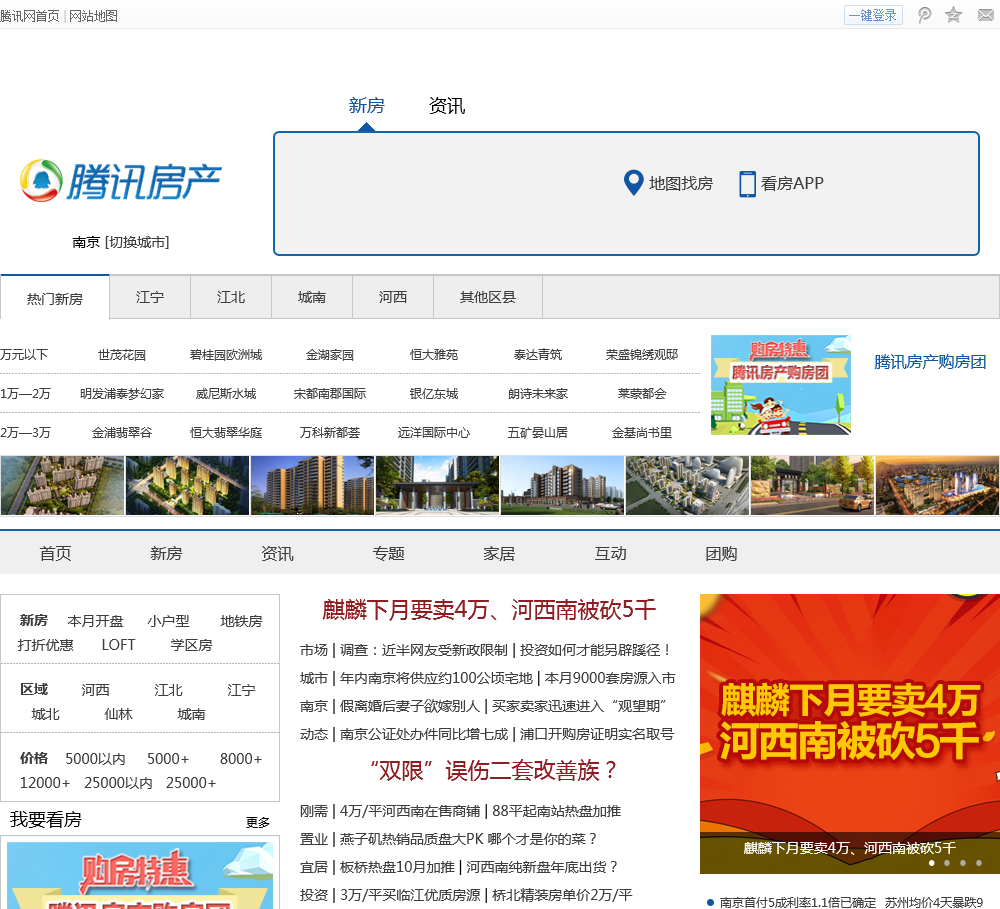Screen dimensions: 1000x909
Task: Click the map pin icon for 地图找房
Action: tap(633, 183)
